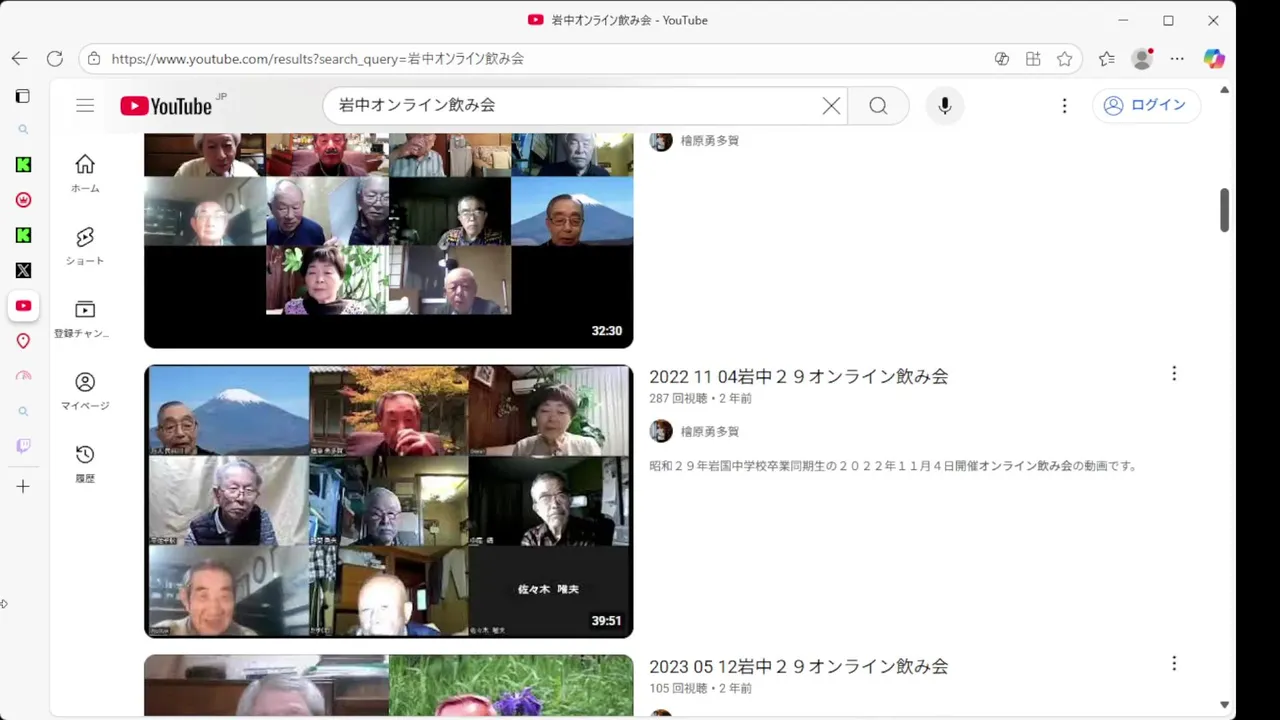Open the Edge settings and more menu
This screenshot has height=720, width=1280.
pos(1177,59)
